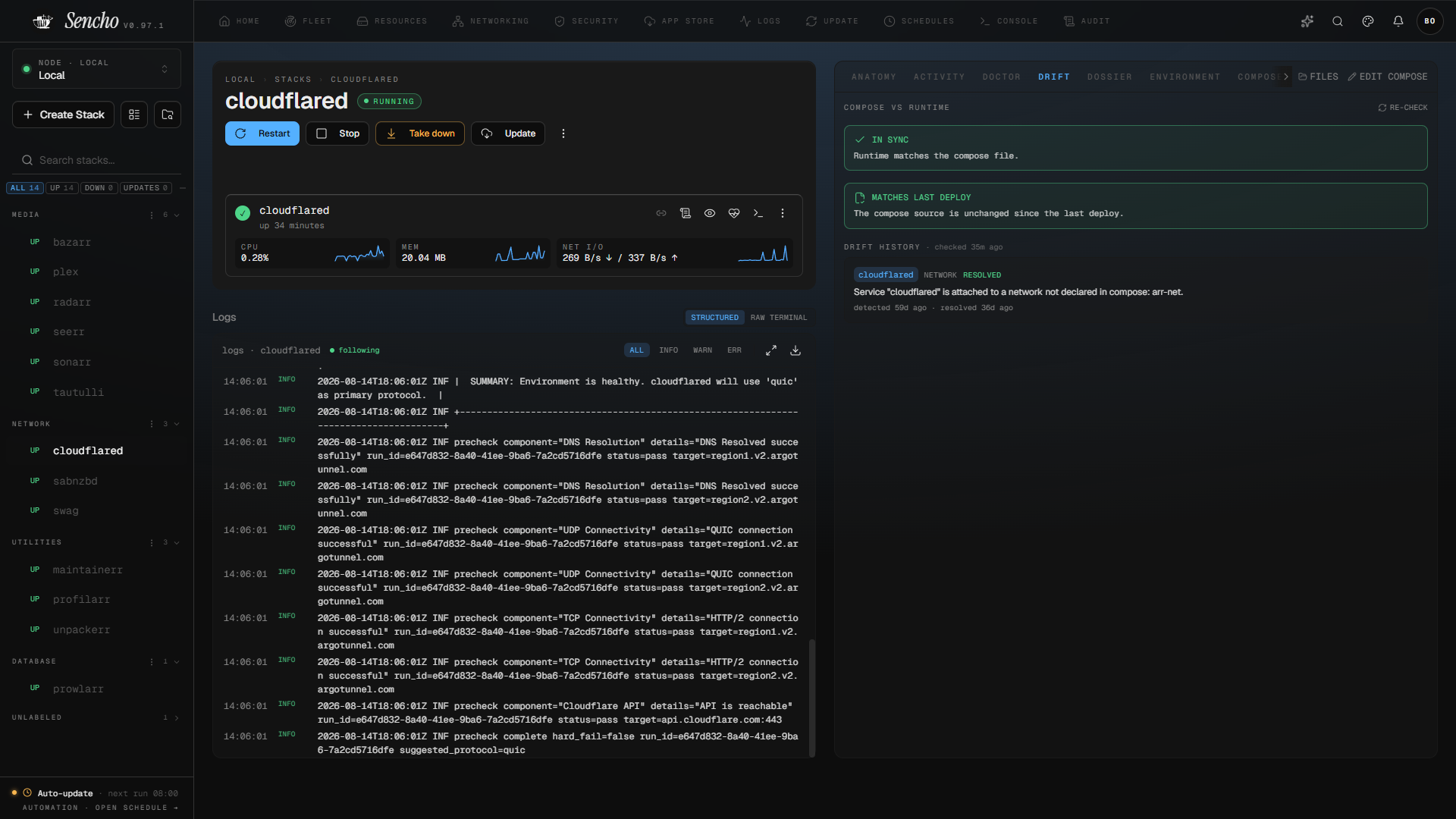
Task: Collapse the MEDIA group chevron
Action: click(x=177, y=215)
